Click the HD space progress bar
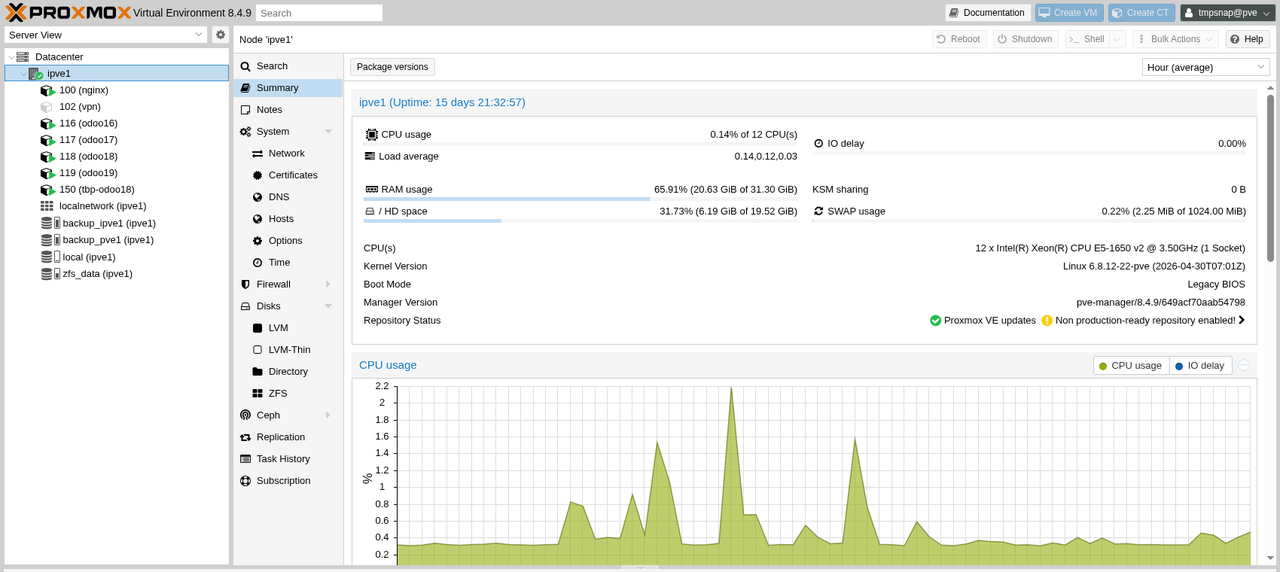1280x572 pixels. [580, 221]
